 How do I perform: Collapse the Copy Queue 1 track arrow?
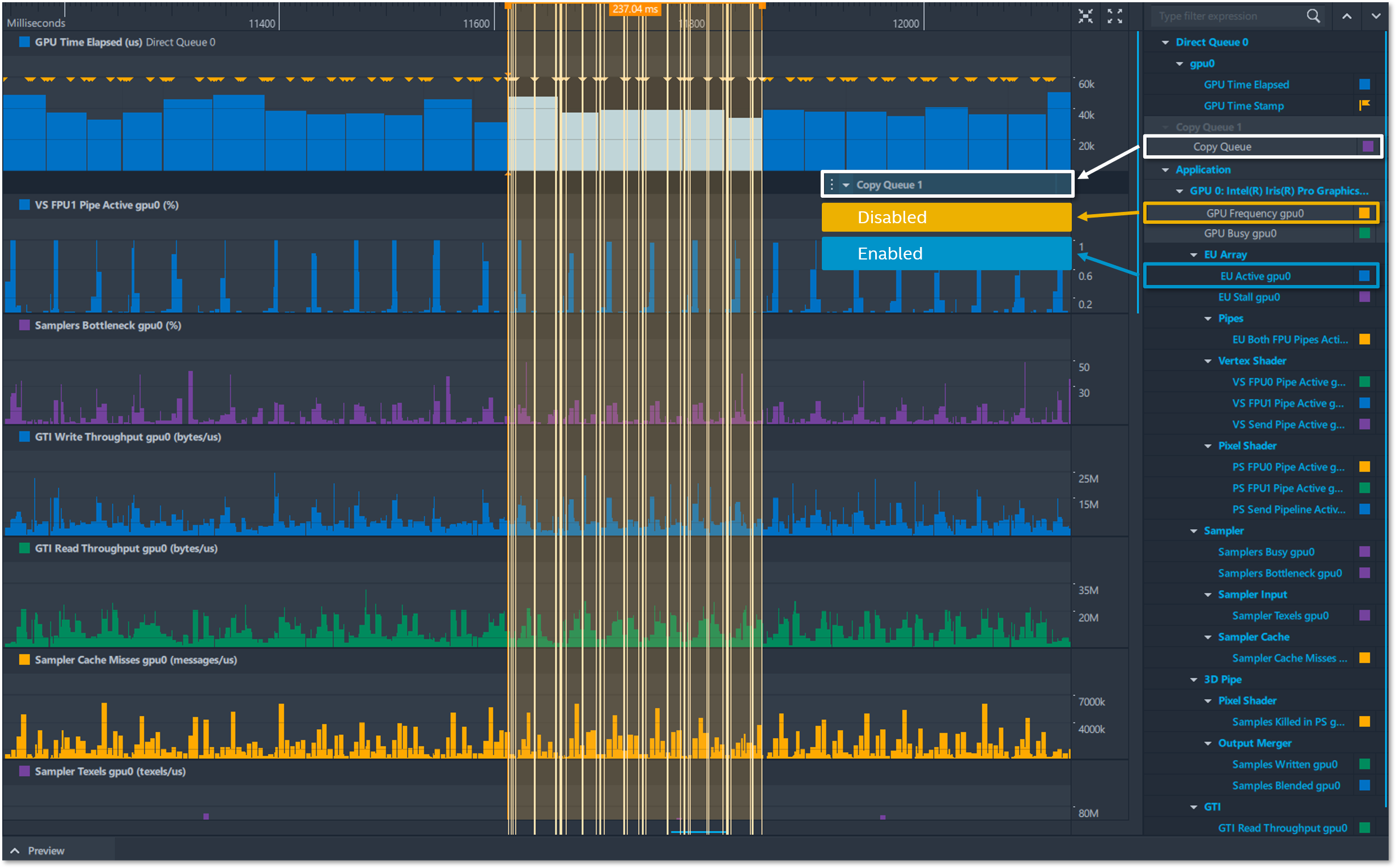click(x=846, y=185)
